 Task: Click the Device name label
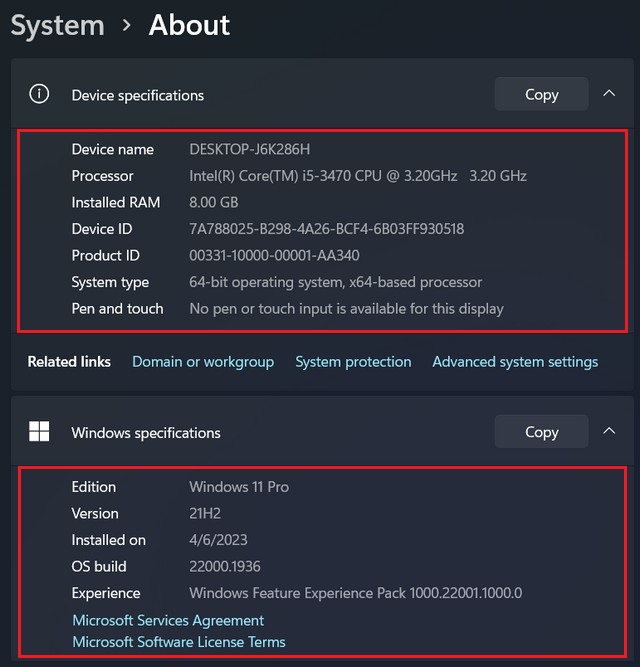click(113, 149)
